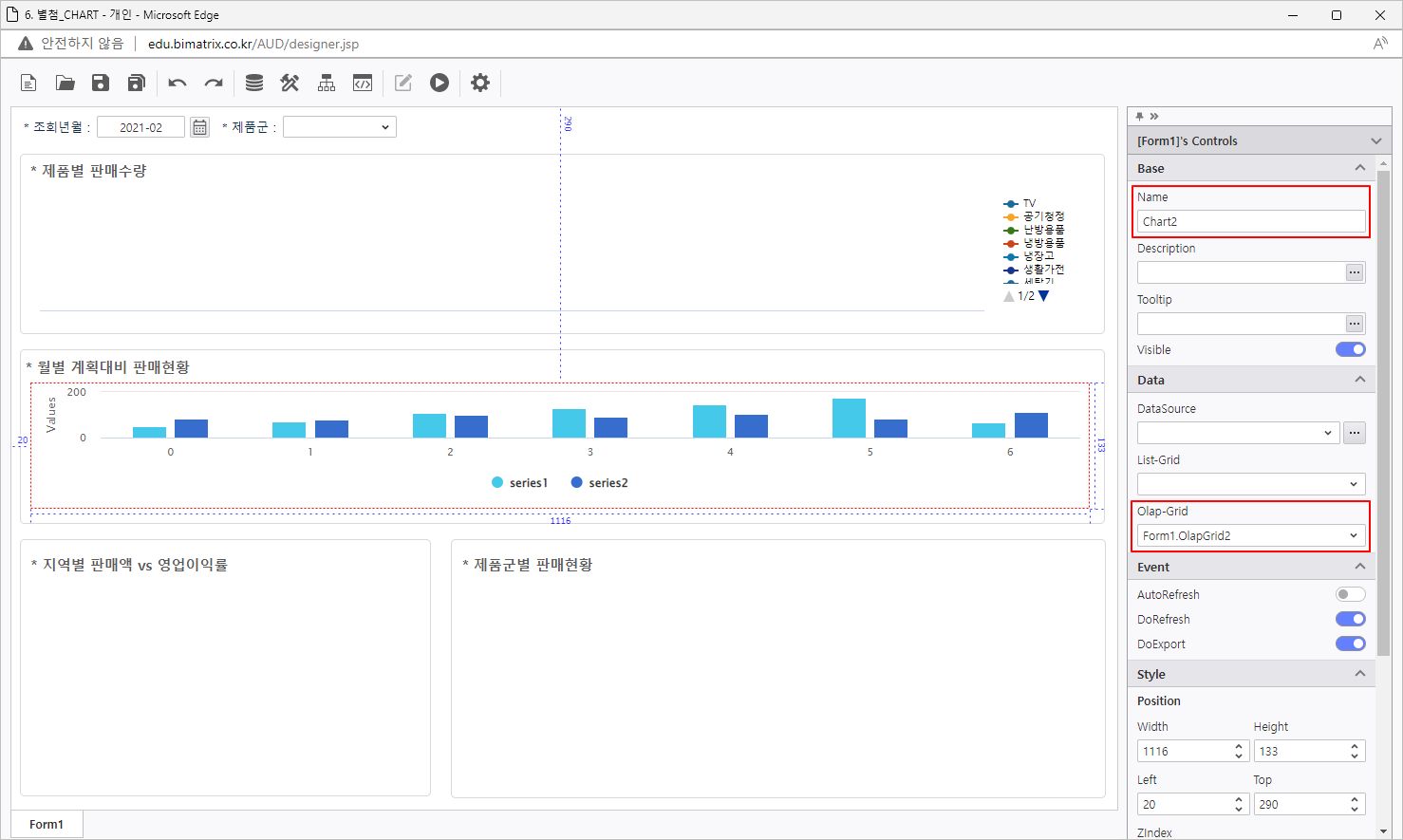The width and height of the screenshot is (1403, 840).
Task: Switch to the Form1 tab
Action: tap(47, 824)
